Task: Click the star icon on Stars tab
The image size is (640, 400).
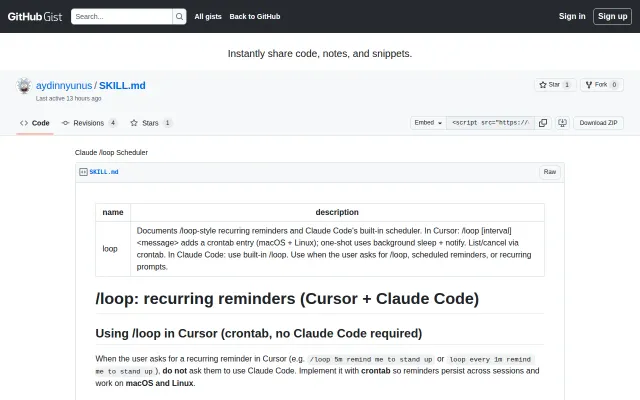Action: (x=134, y=123)
